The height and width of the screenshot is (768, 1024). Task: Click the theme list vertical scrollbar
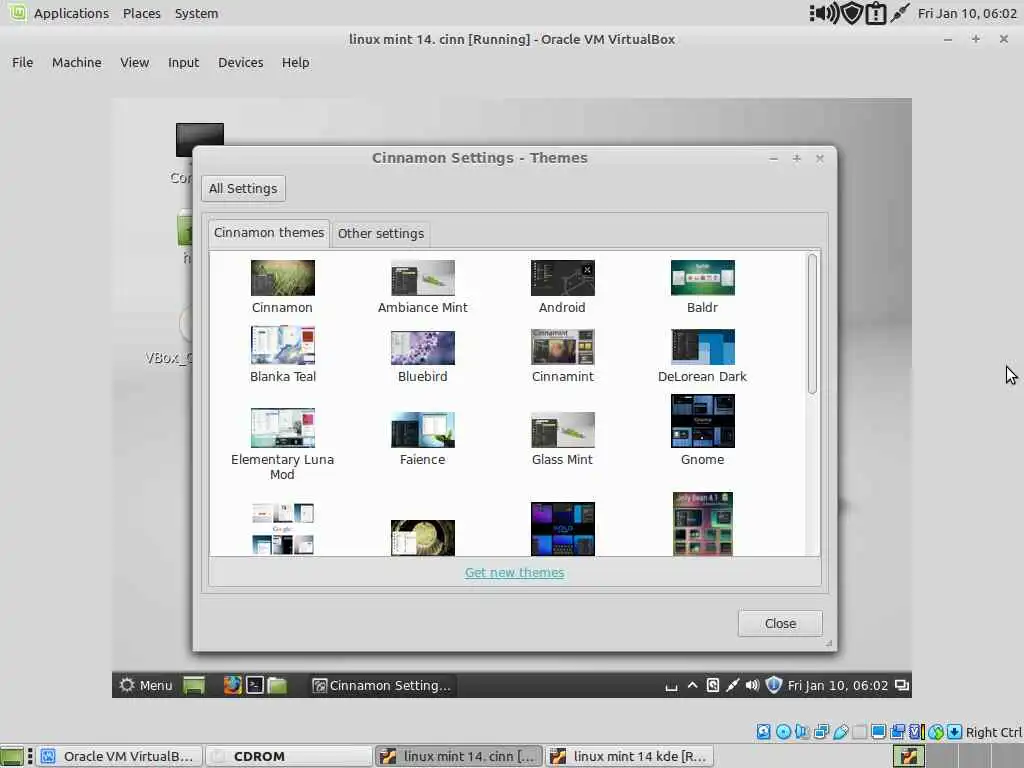click(x=812, y=324)
